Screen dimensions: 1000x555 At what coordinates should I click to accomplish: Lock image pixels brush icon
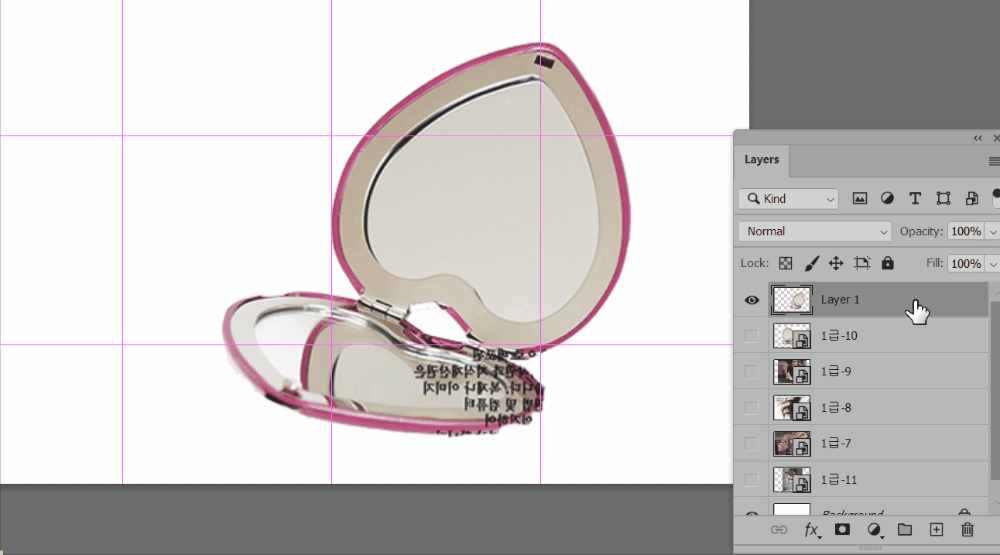[x=811, y=263]
